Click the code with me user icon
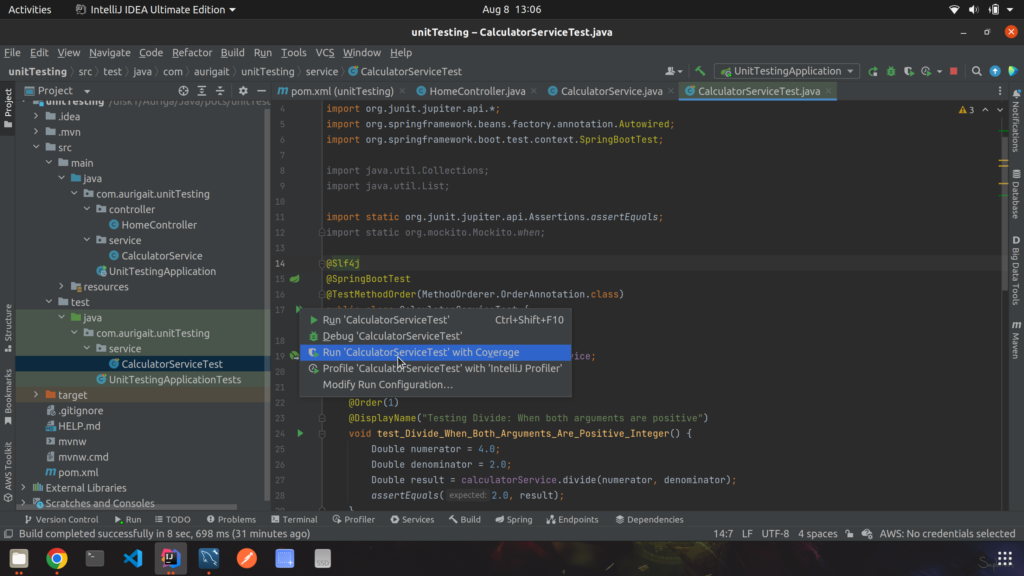The width and height of the screenshot is (1024, 576). tap(673, 71)
